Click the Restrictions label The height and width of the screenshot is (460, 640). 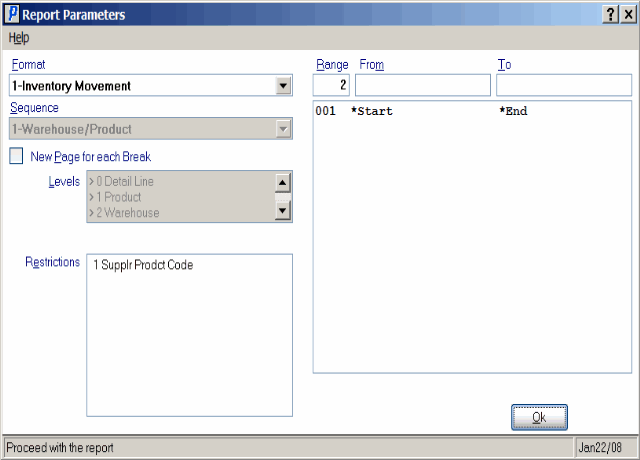[x=53, y=262]
